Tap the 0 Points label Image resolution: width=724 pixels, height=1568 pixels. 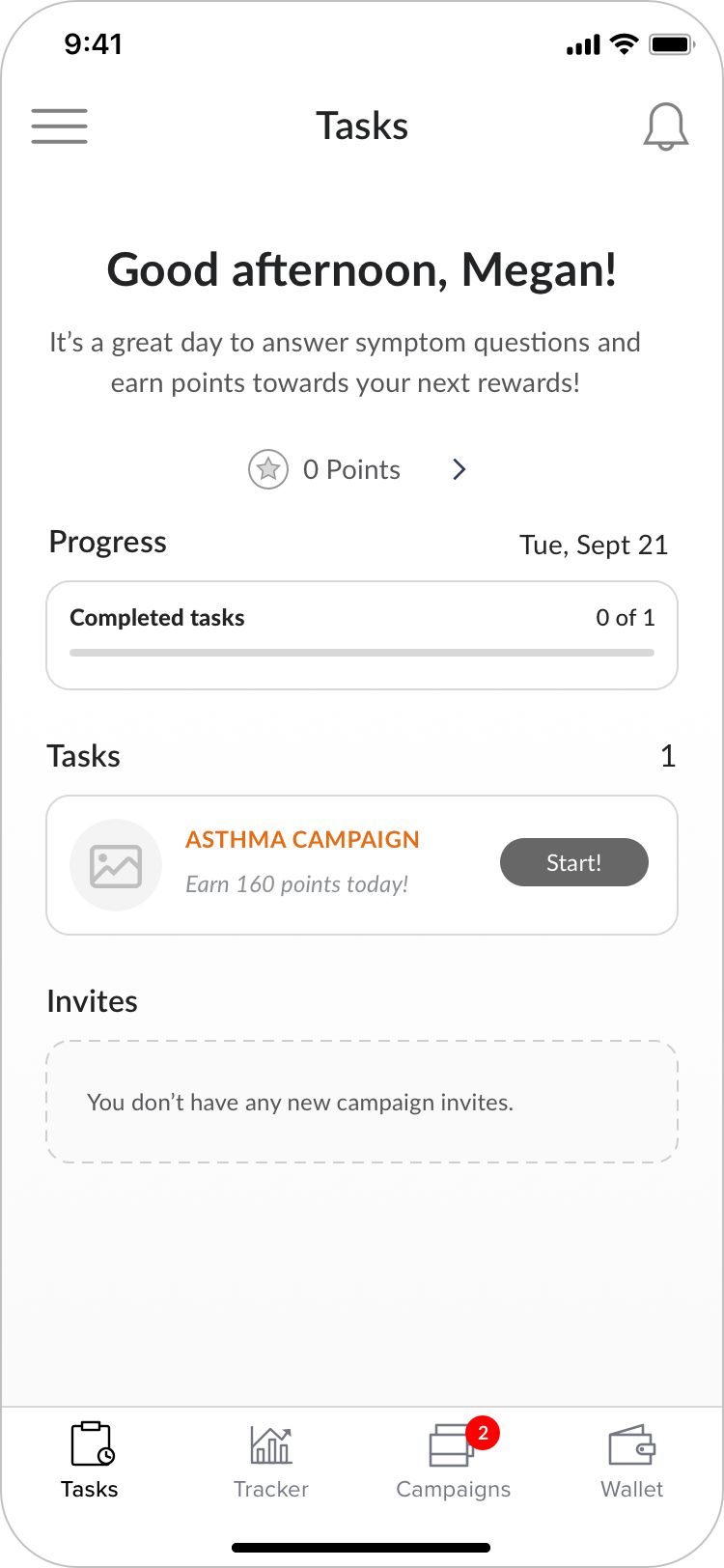click(x=351, y=469)
